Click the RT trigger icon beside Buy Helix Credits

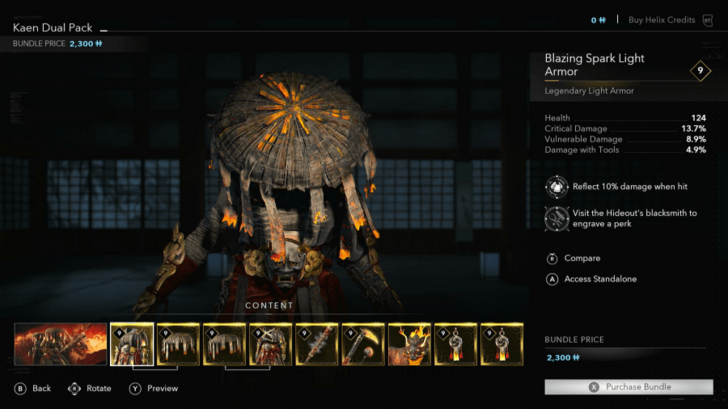708,20
